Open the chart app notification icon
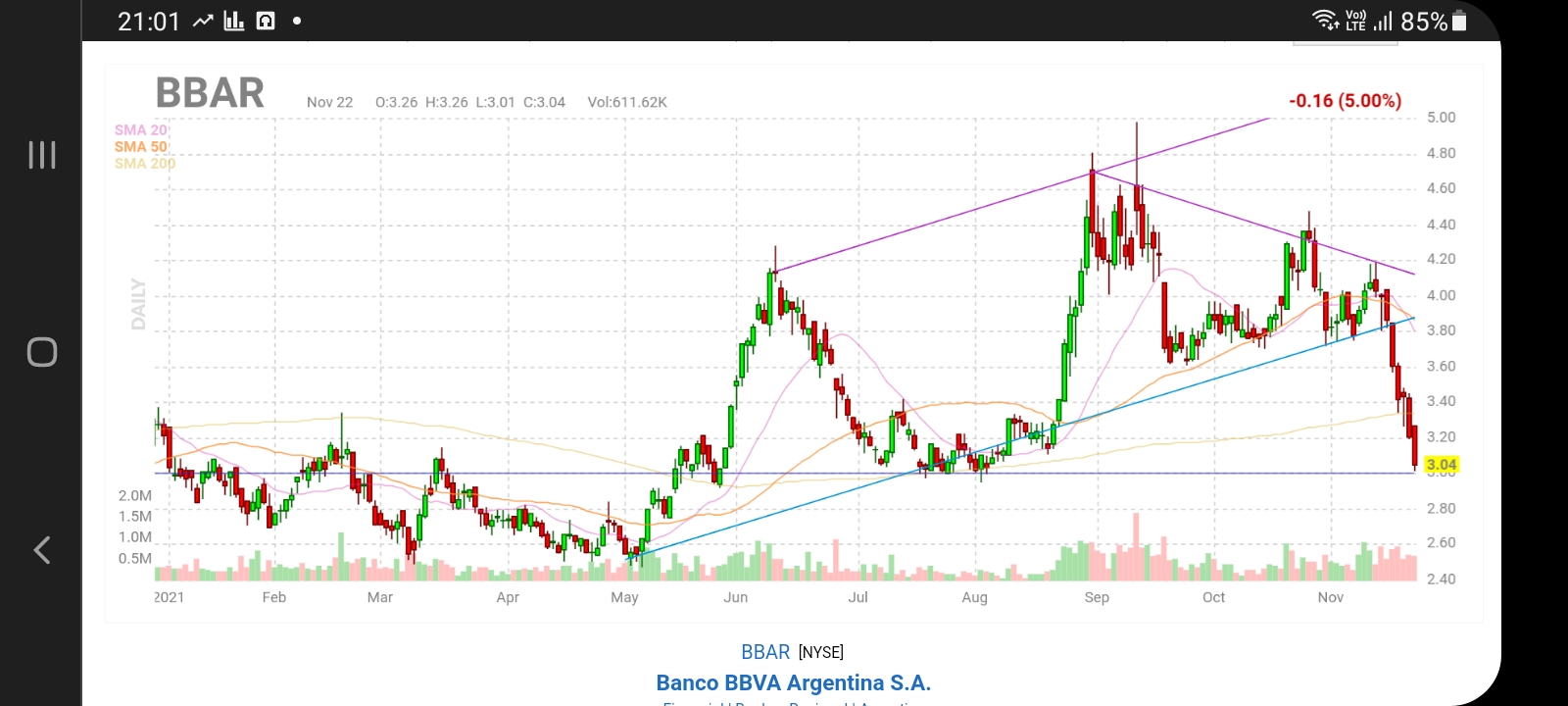Image resolution: width=1568 pixels, height=706 pixels. (234, 21)
